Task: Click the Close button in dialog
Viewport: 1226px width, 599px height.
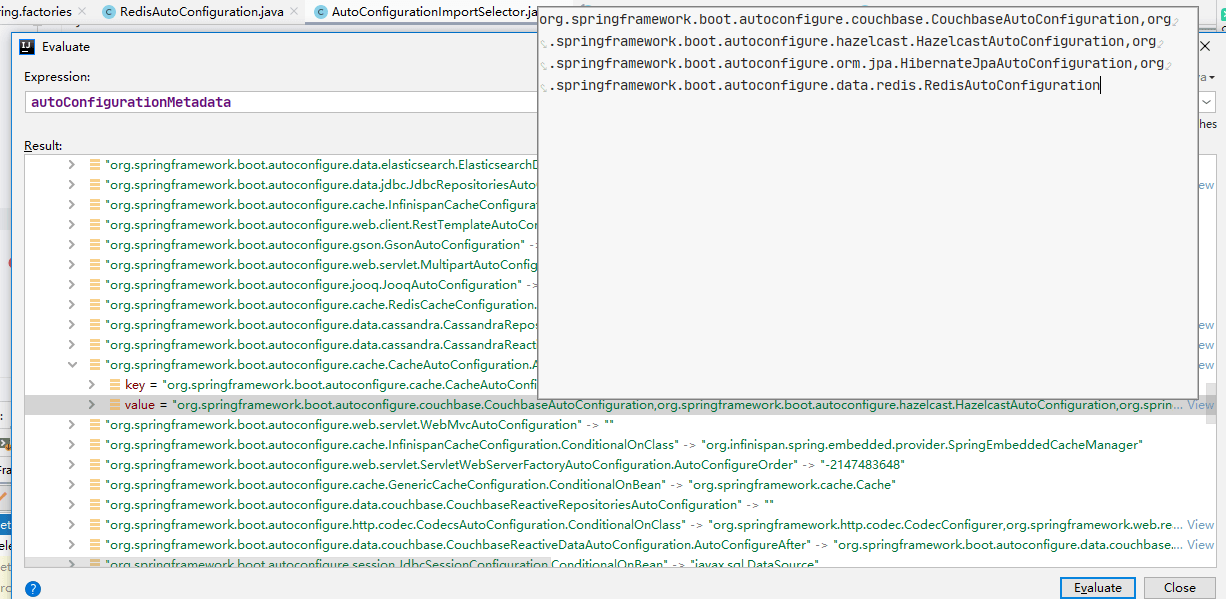Action: 1179,588
